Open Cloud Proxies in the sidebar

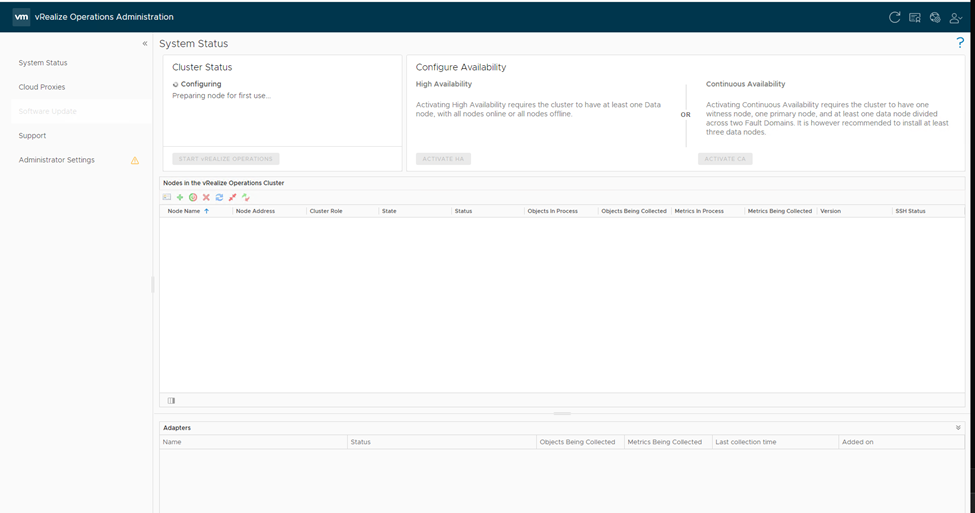(42, 87)
